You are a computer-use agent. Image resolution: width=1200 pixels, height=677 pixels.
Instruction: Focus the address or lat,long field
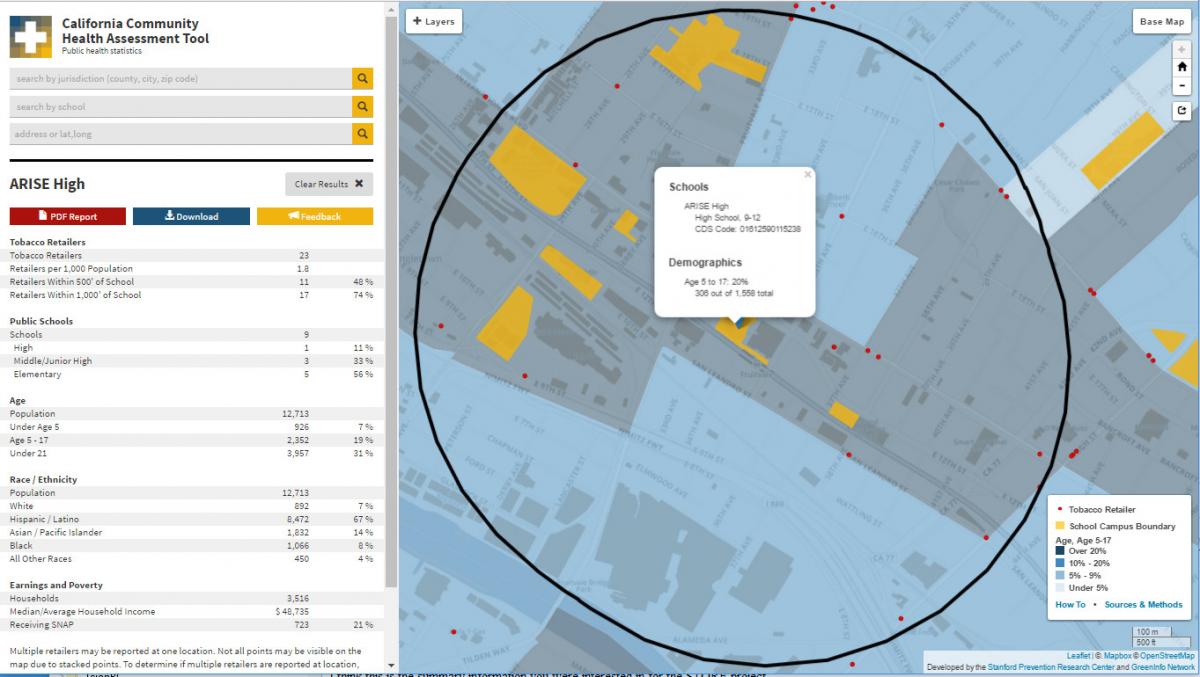coord(181,134)
